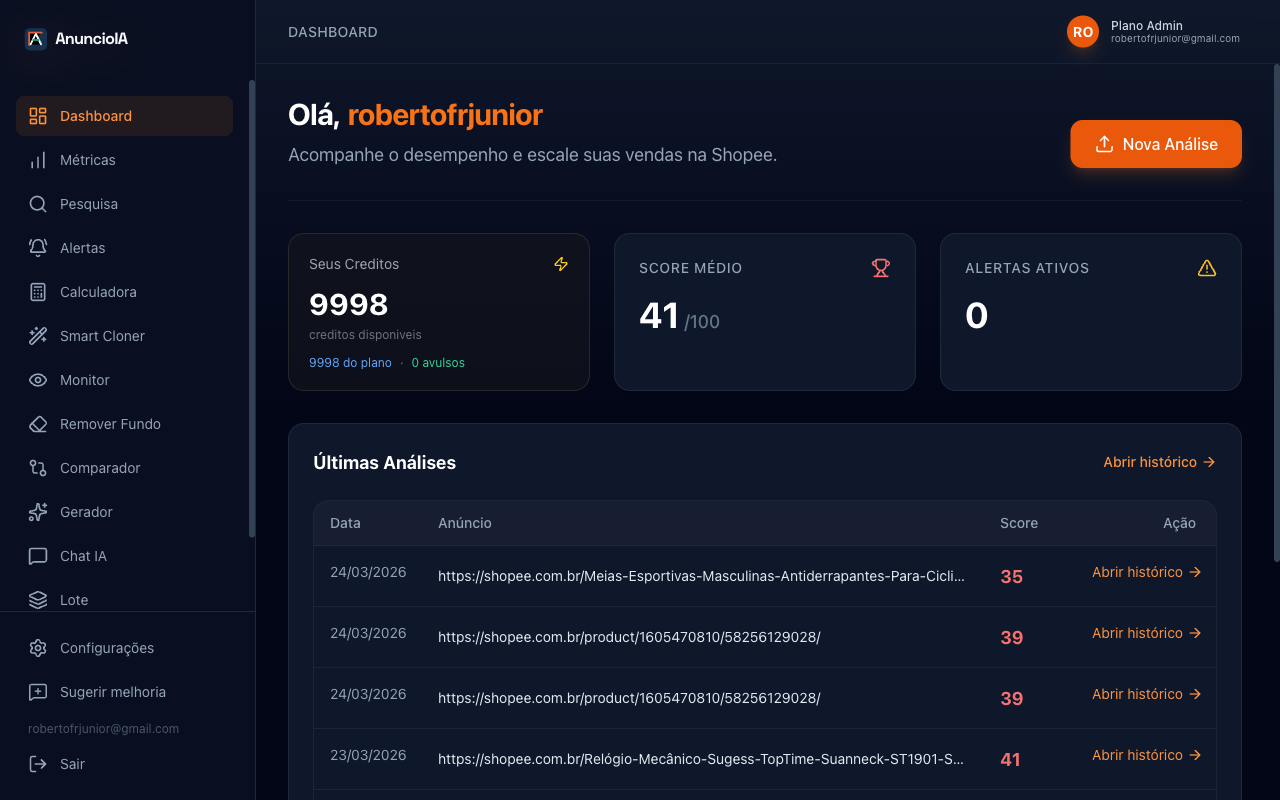The height and width of the screenshot is (800, 1280).
Task: Open the Chat IA panel
Action: click(x=84, y=556)
